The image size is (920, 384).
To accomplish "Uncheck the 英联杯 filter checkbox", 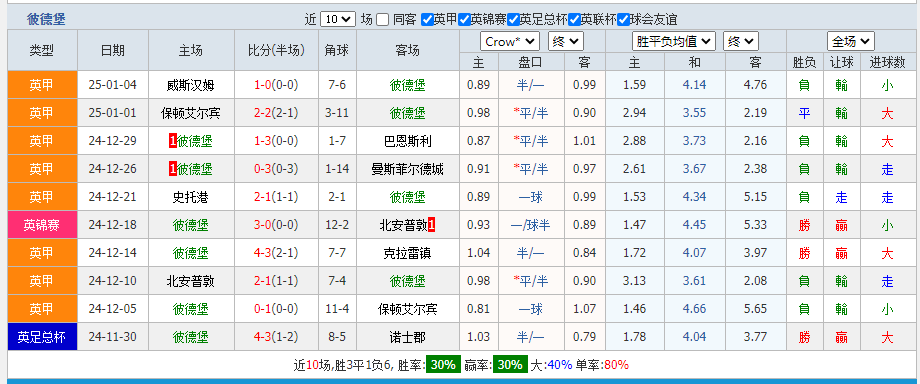I will (574, 19).
